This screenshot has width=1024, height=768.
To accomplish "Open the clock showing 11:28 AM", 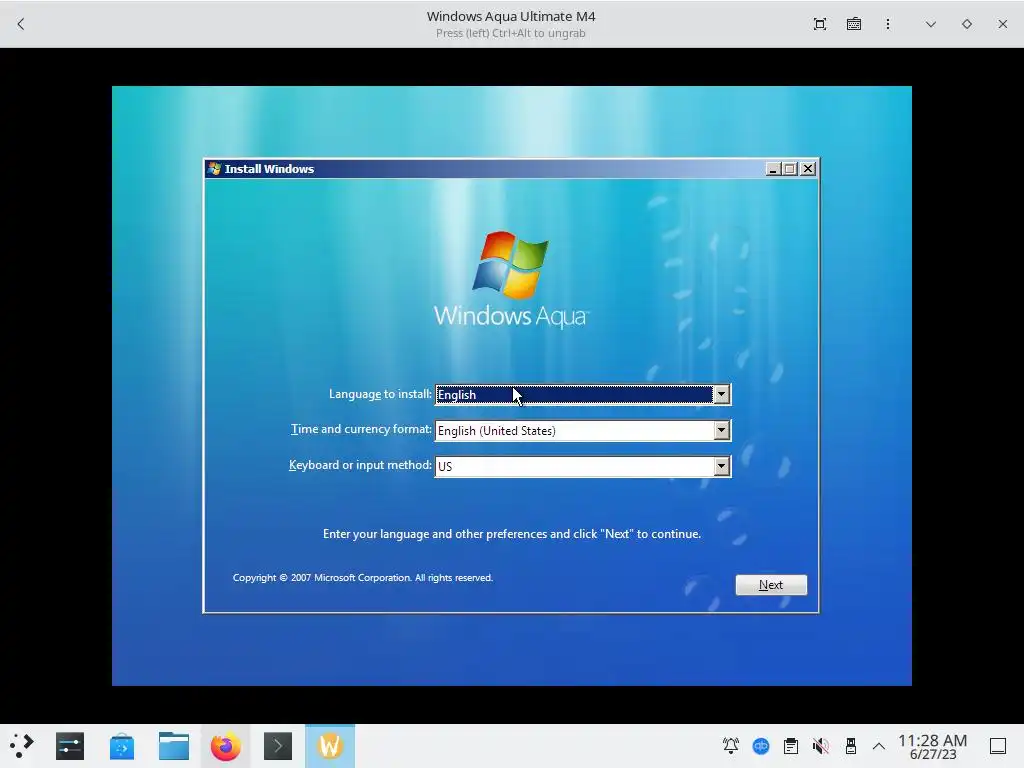I will [x=933, y=746].
